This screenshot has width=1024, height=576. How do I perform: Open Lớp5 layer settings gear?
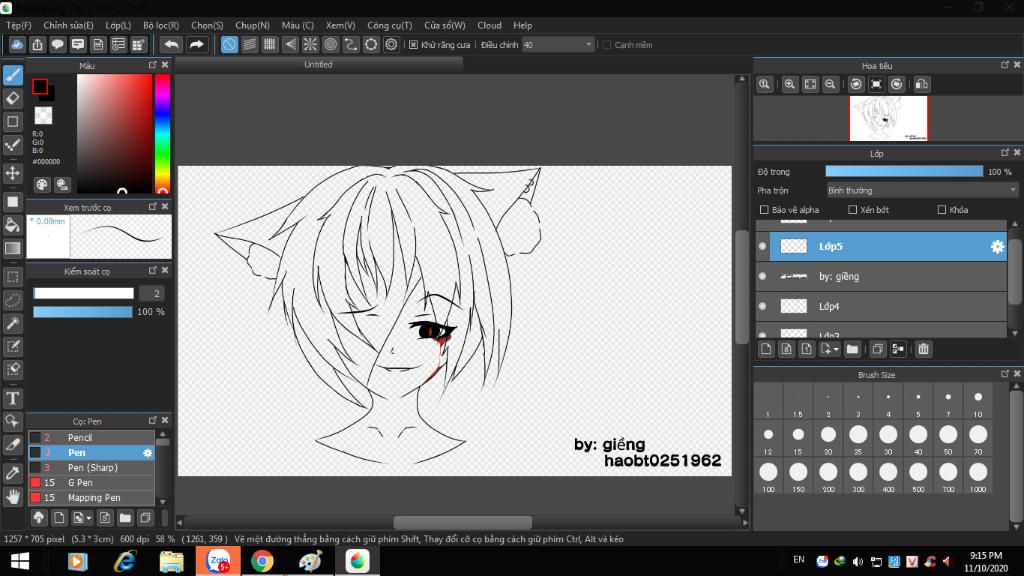click(997, 246)
